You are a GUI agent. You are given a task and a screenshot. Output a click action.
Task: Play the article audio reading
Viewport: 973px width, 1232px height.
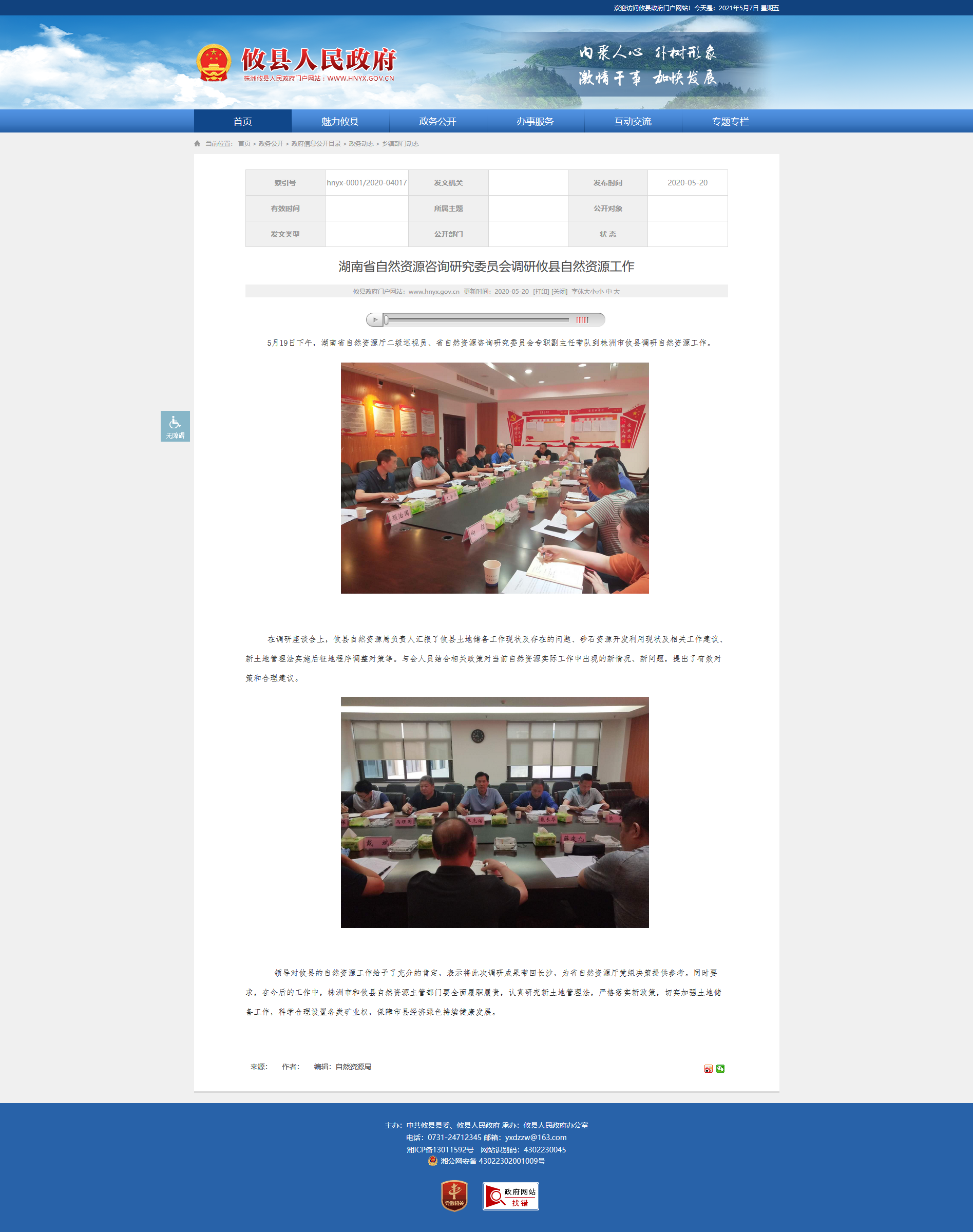(x=374, y=319)
